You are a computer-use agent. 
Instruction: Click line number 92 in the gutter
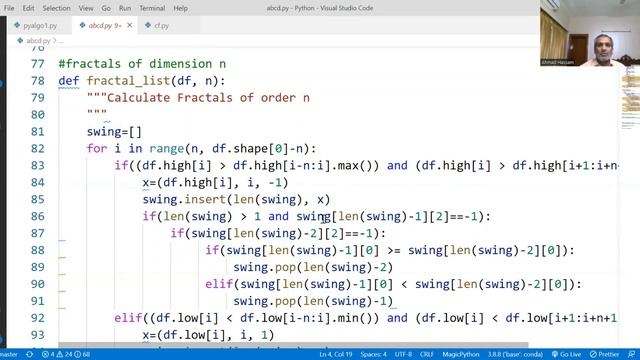click(x=38, y=318)
